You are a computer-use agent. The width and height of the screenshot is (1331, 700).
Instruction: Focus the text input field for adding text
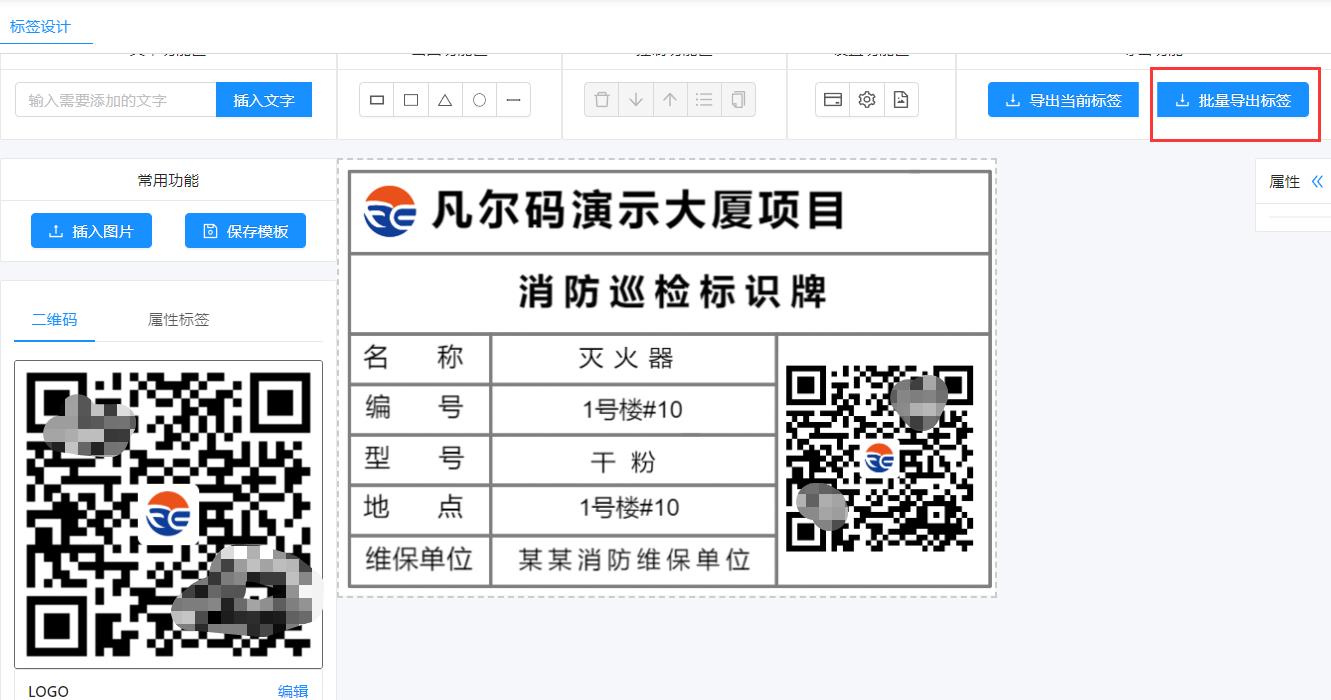pyautogui.click(x=116, y=100)
